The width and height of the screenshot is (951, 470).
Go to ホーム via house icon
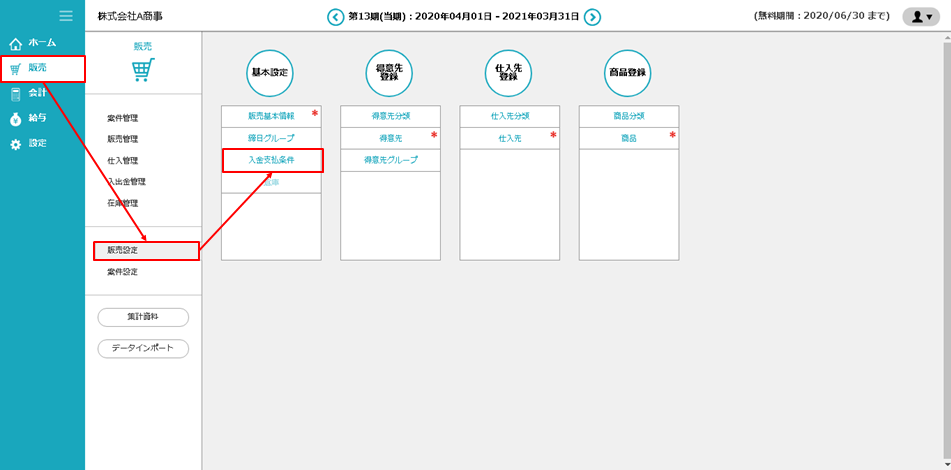click(15, 44)
